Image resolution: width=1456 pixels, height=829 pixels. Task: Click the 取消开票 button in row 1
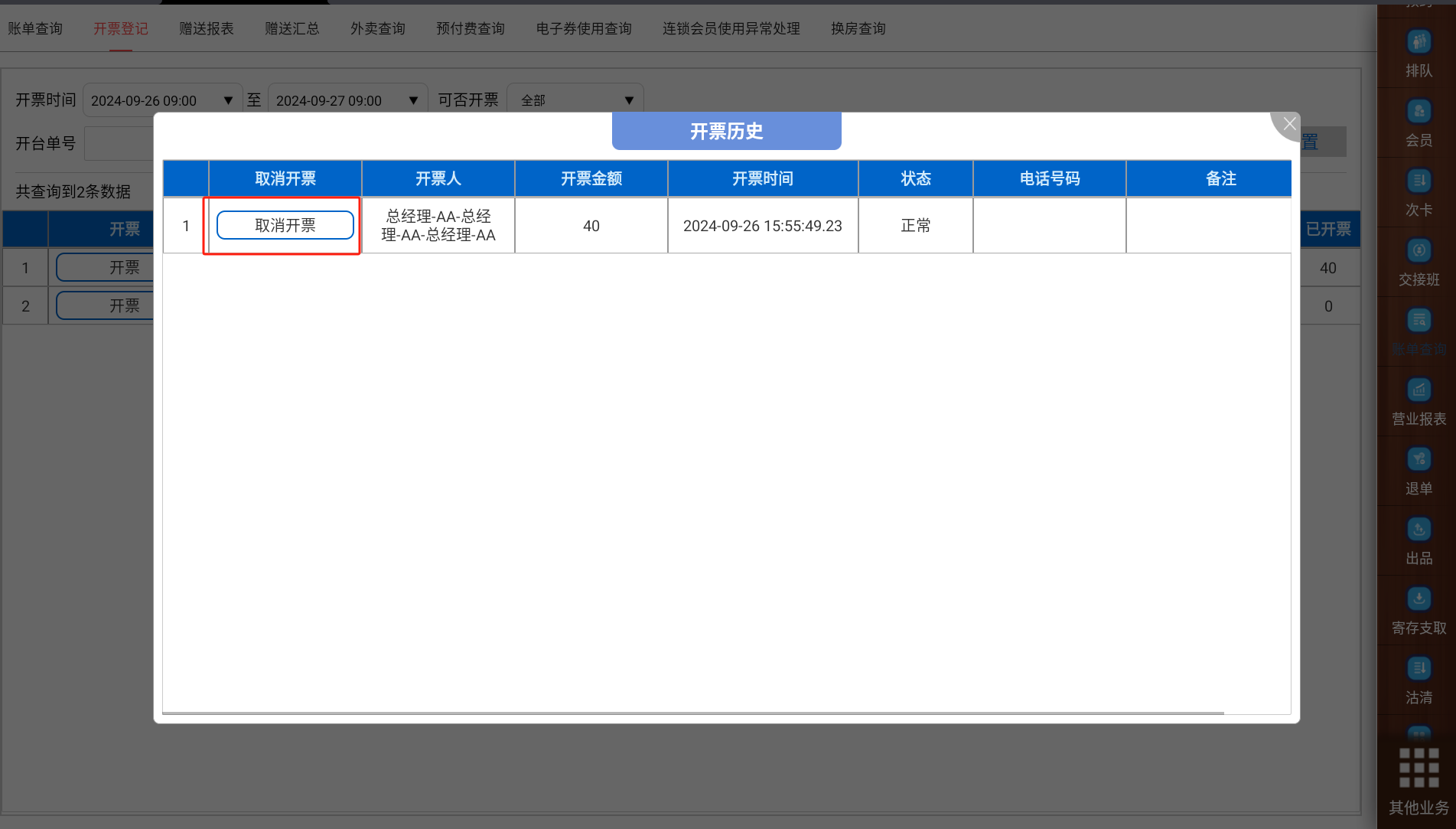[x=285, y=225]
